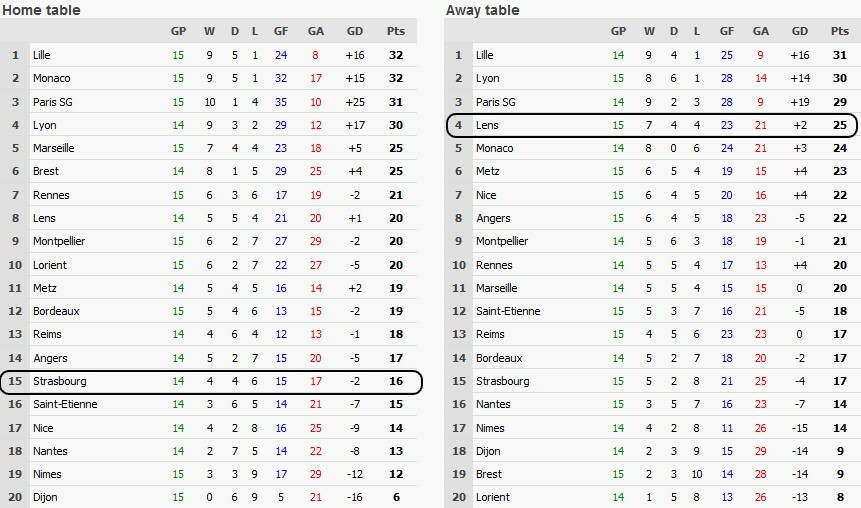This screenshot has width=861, height=508.
Task: Sort Home table by Pts column
Action: point(397,31)
